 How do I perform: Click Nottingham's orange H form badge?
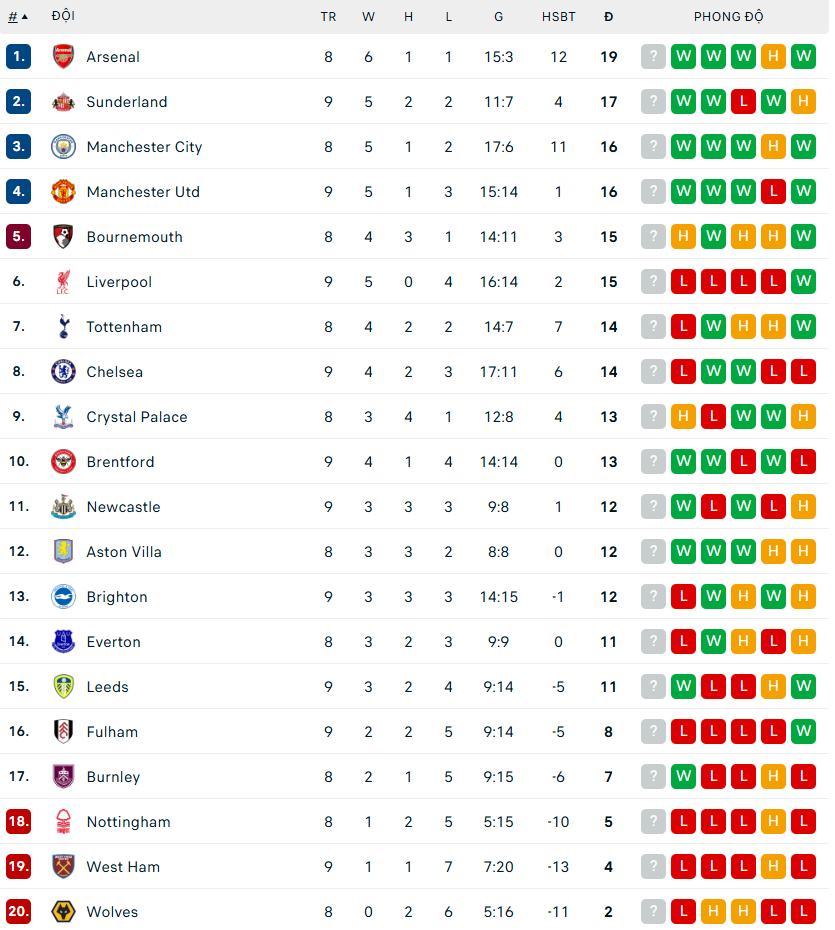773,822
